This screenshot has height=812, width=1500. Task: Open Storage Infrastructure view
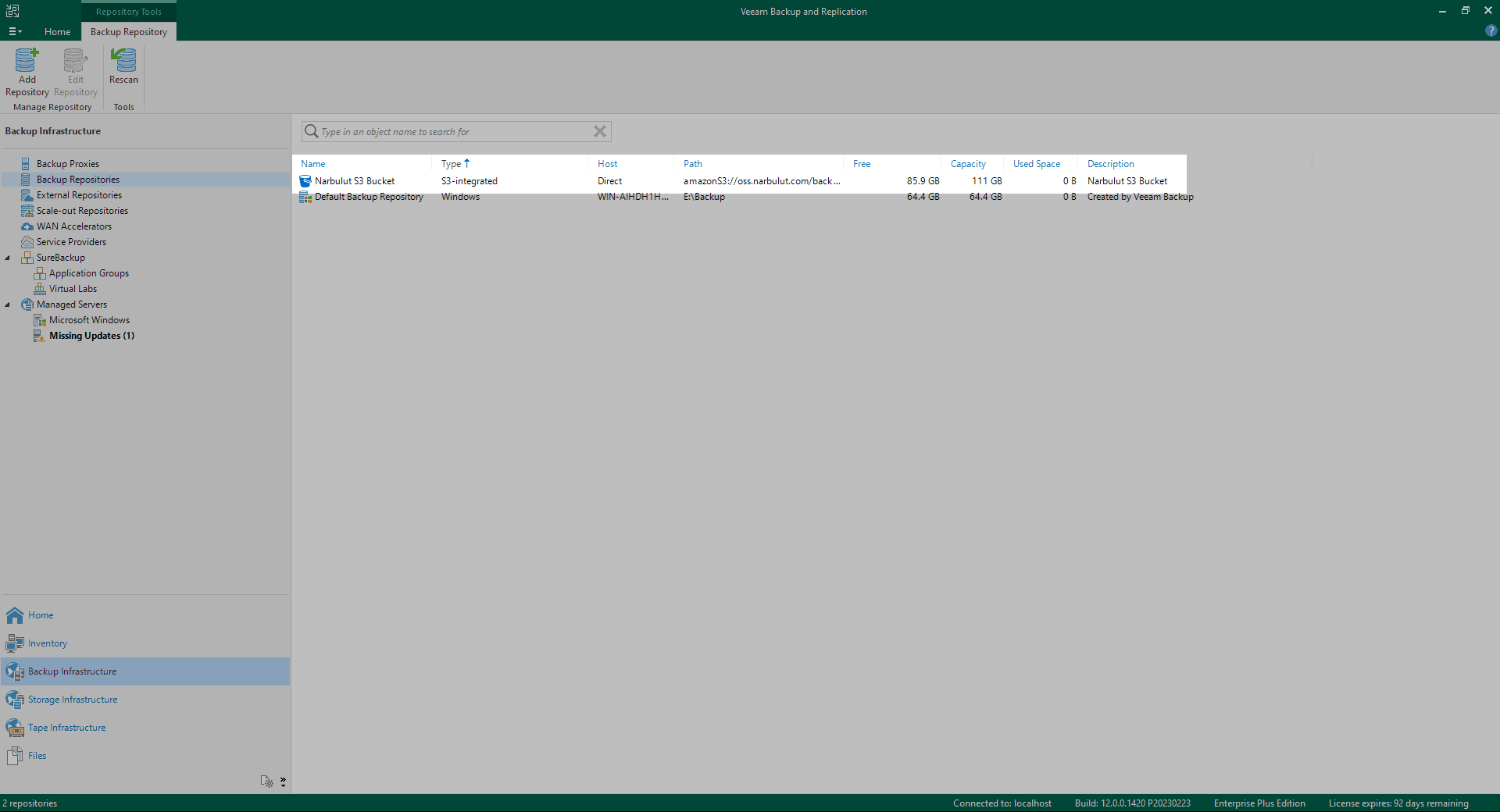73,700
